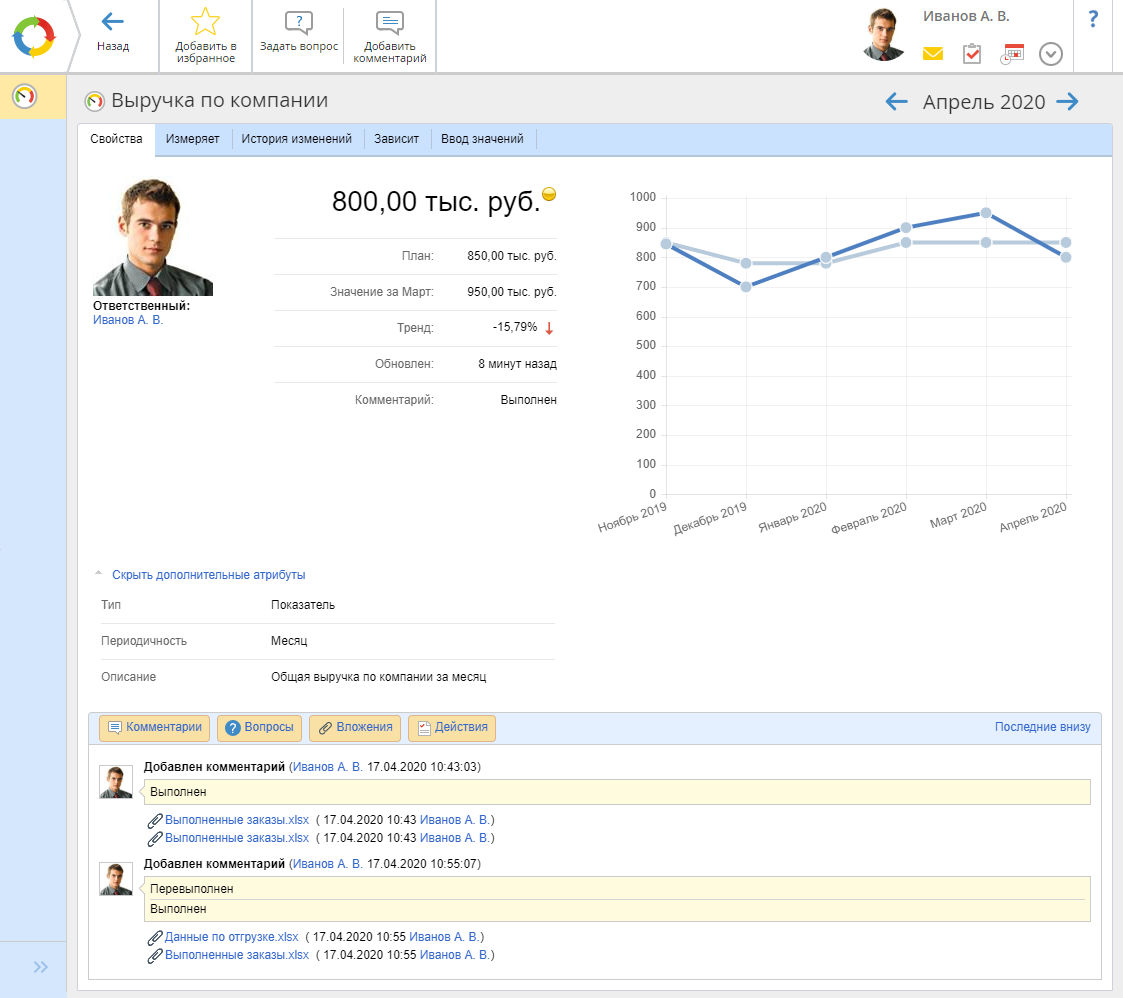This screenshot has width=1123, height=998.
Task: Add indicator to favorites with star icon
Action: pos(205,22)
